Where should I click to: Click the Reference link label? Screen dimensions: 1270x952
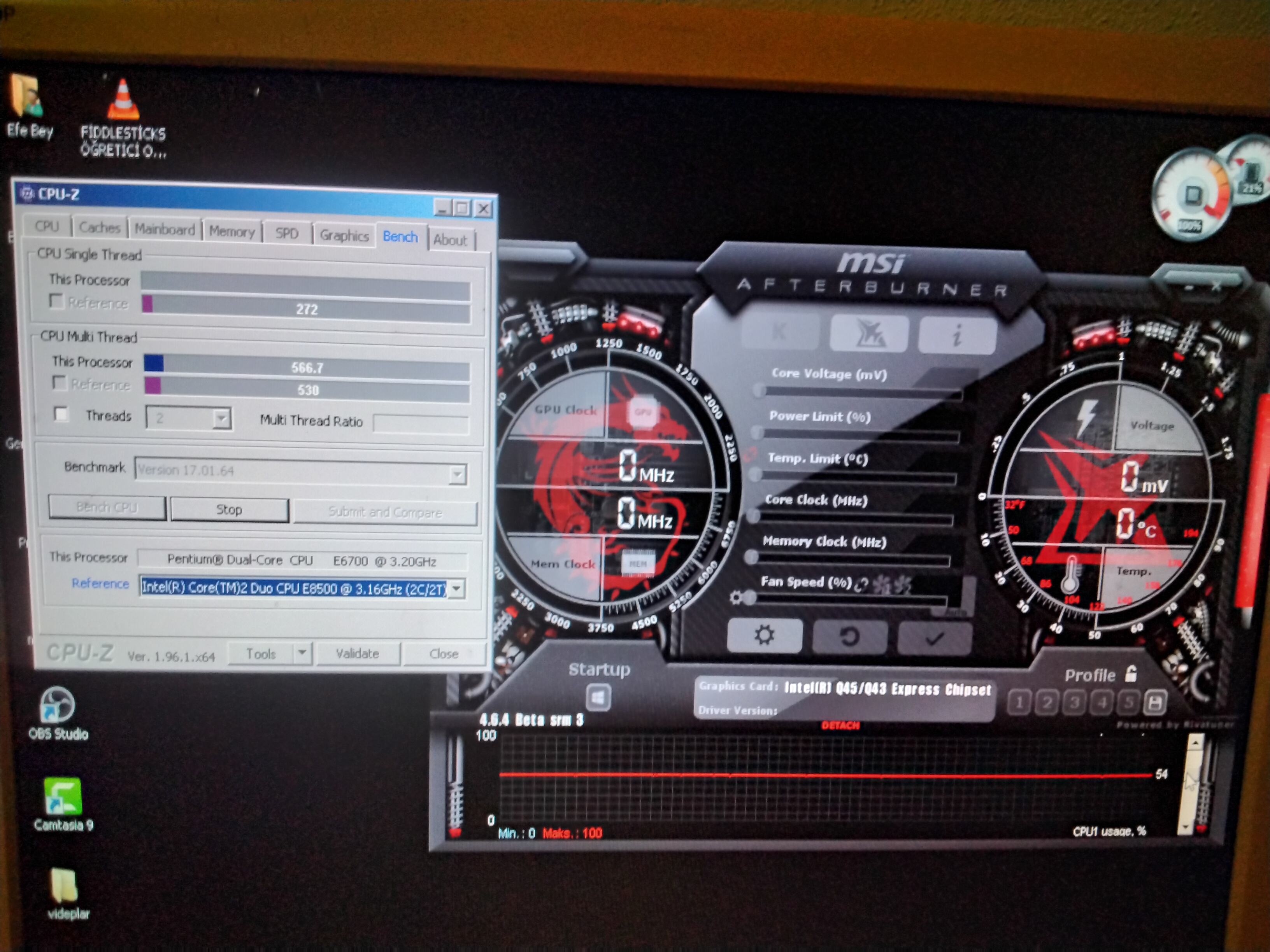point(100,584)
